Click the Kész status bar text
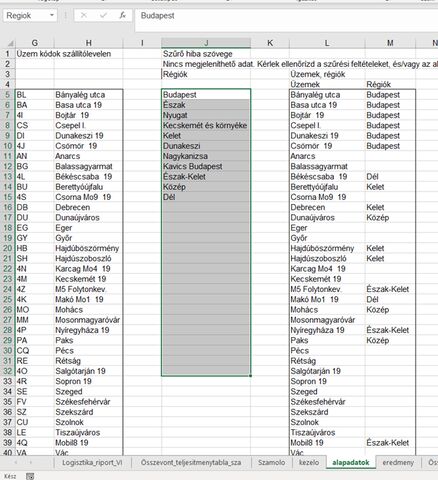 [10, 476]
